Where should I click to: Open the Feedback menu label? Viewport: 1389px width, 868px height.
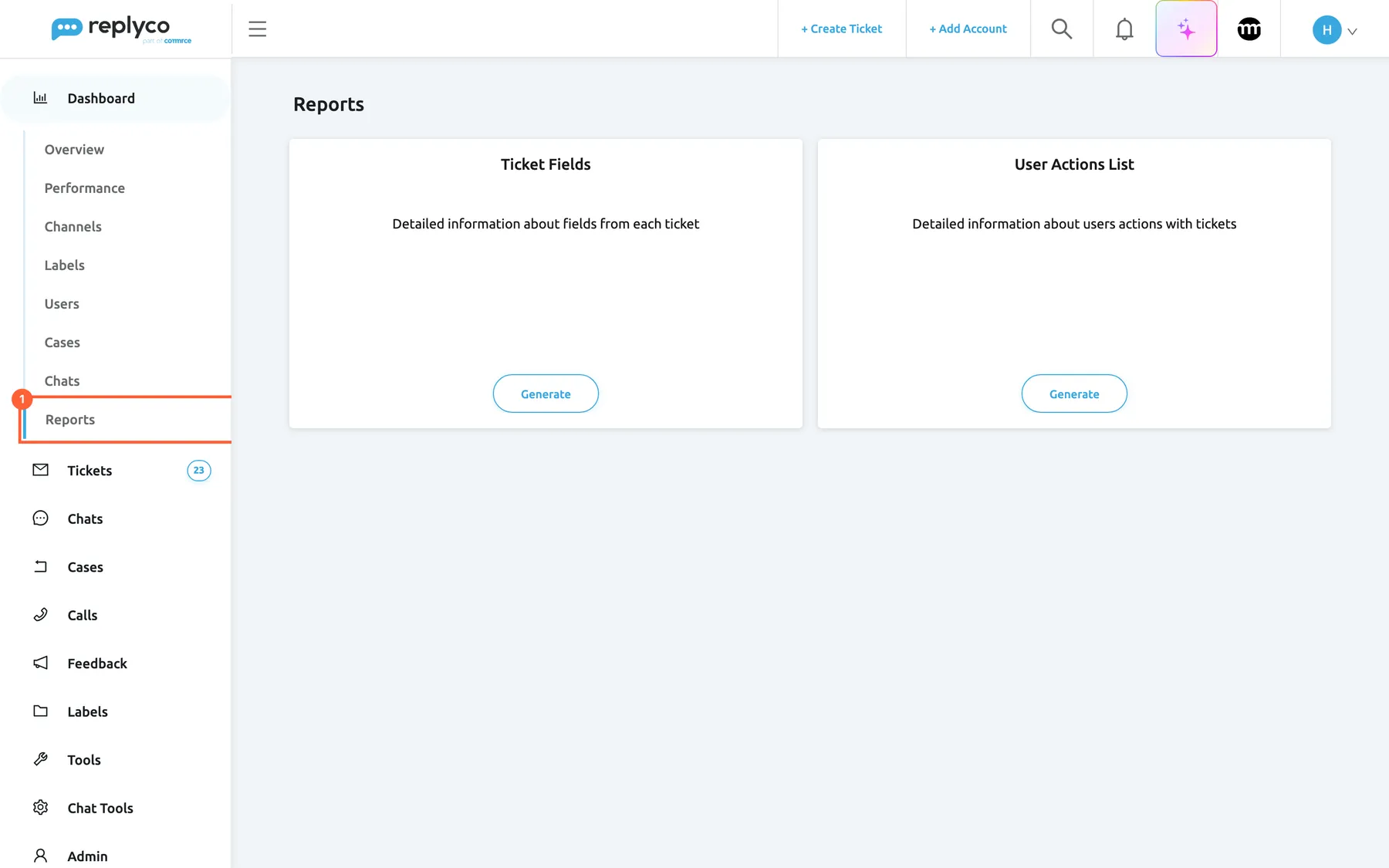[97, 664]
